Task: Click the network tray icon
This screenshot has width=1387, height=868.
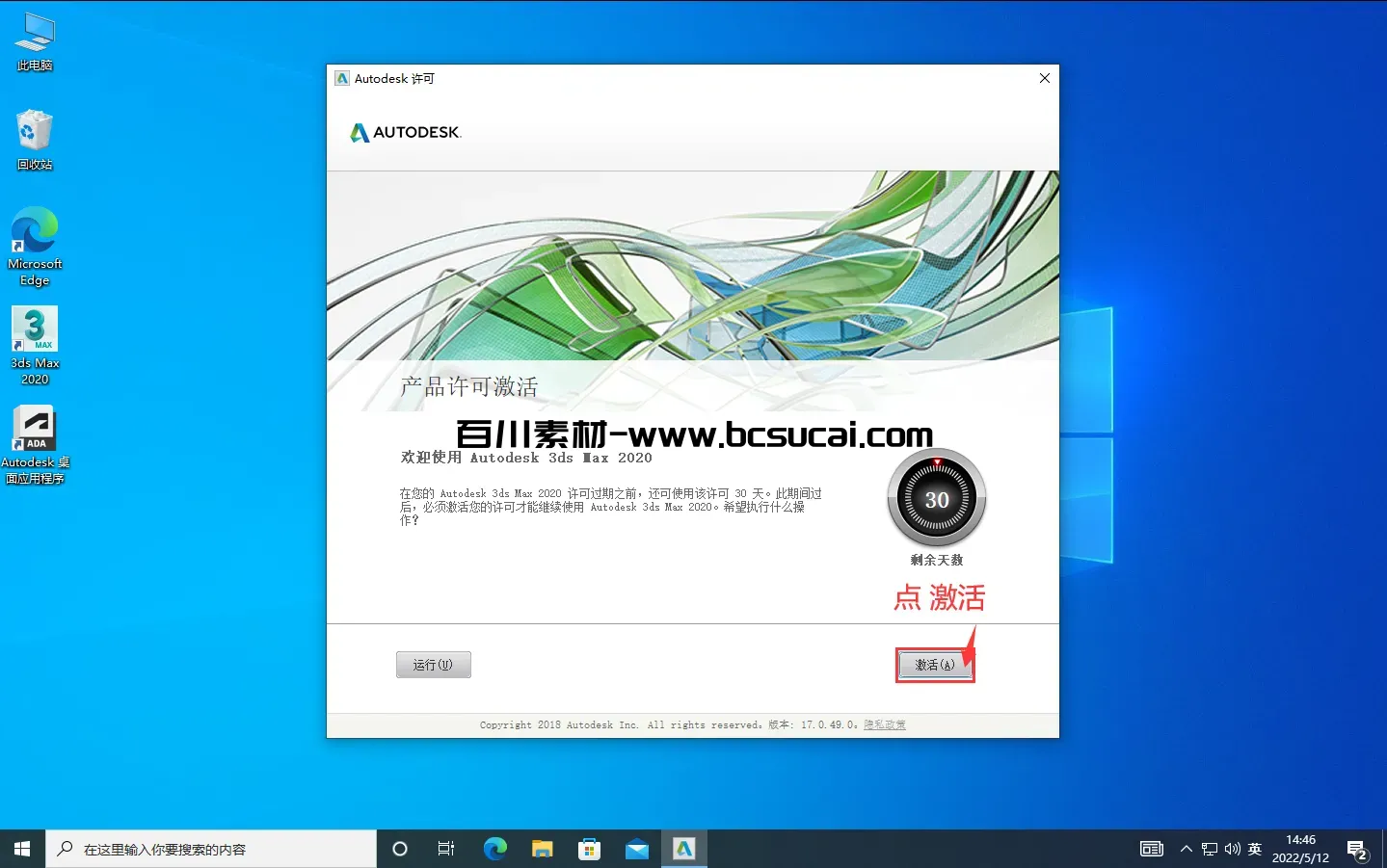Action: pos(1209,849)
